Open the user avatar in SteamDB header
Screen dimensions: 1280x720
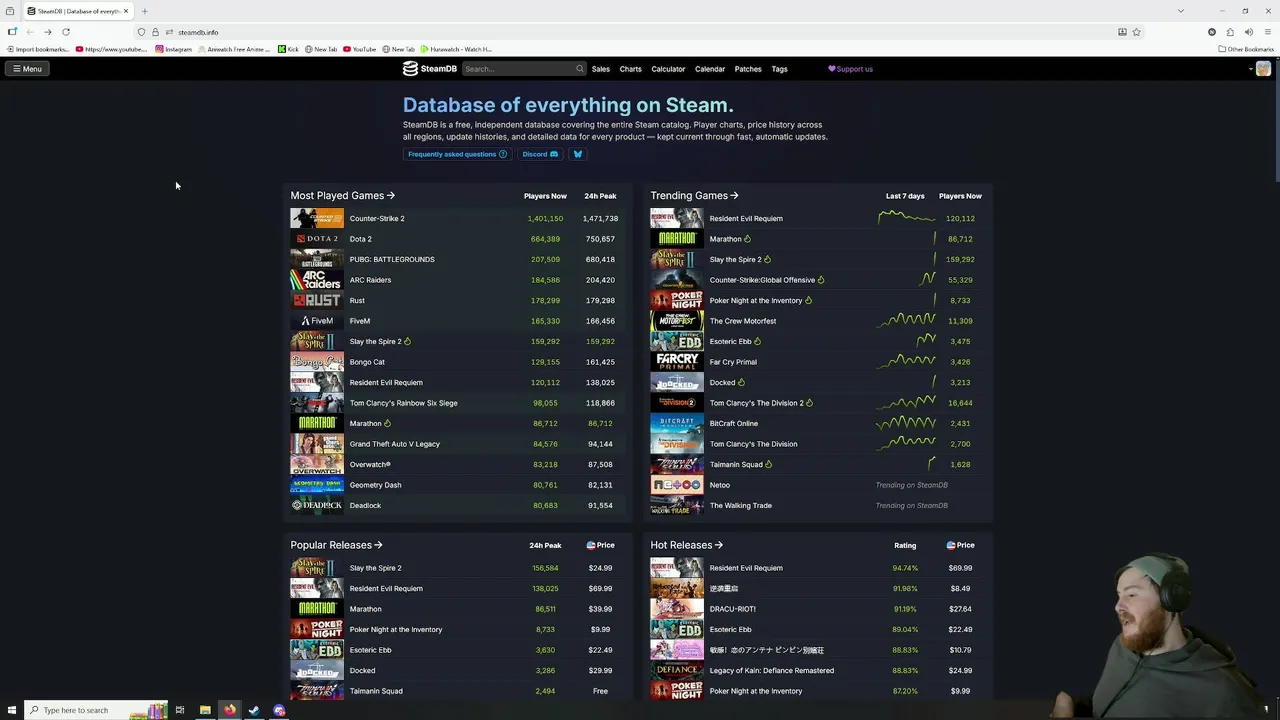[1263, 69]
